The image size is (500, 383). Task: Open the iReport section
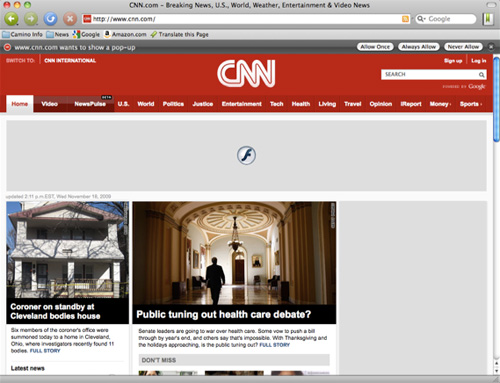tap(411, 104)
